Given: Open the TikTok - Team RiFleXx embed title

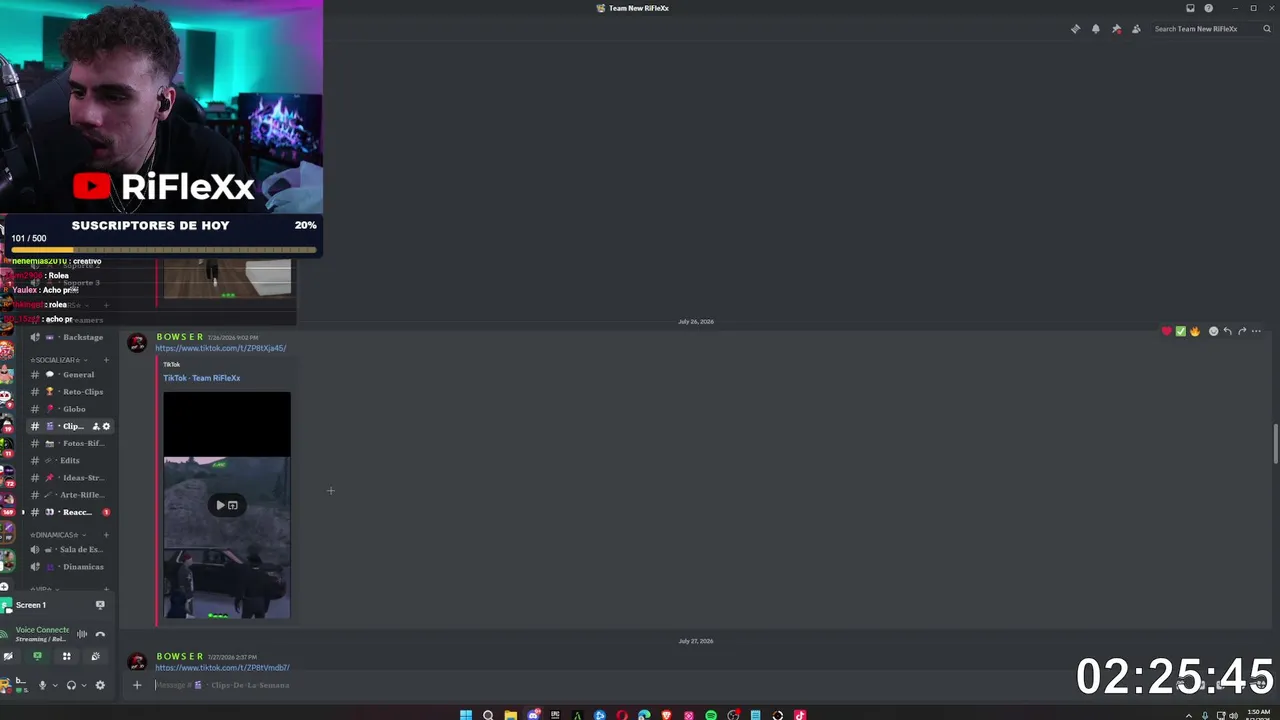Looking at the screenshot, I should pos(202,378).
